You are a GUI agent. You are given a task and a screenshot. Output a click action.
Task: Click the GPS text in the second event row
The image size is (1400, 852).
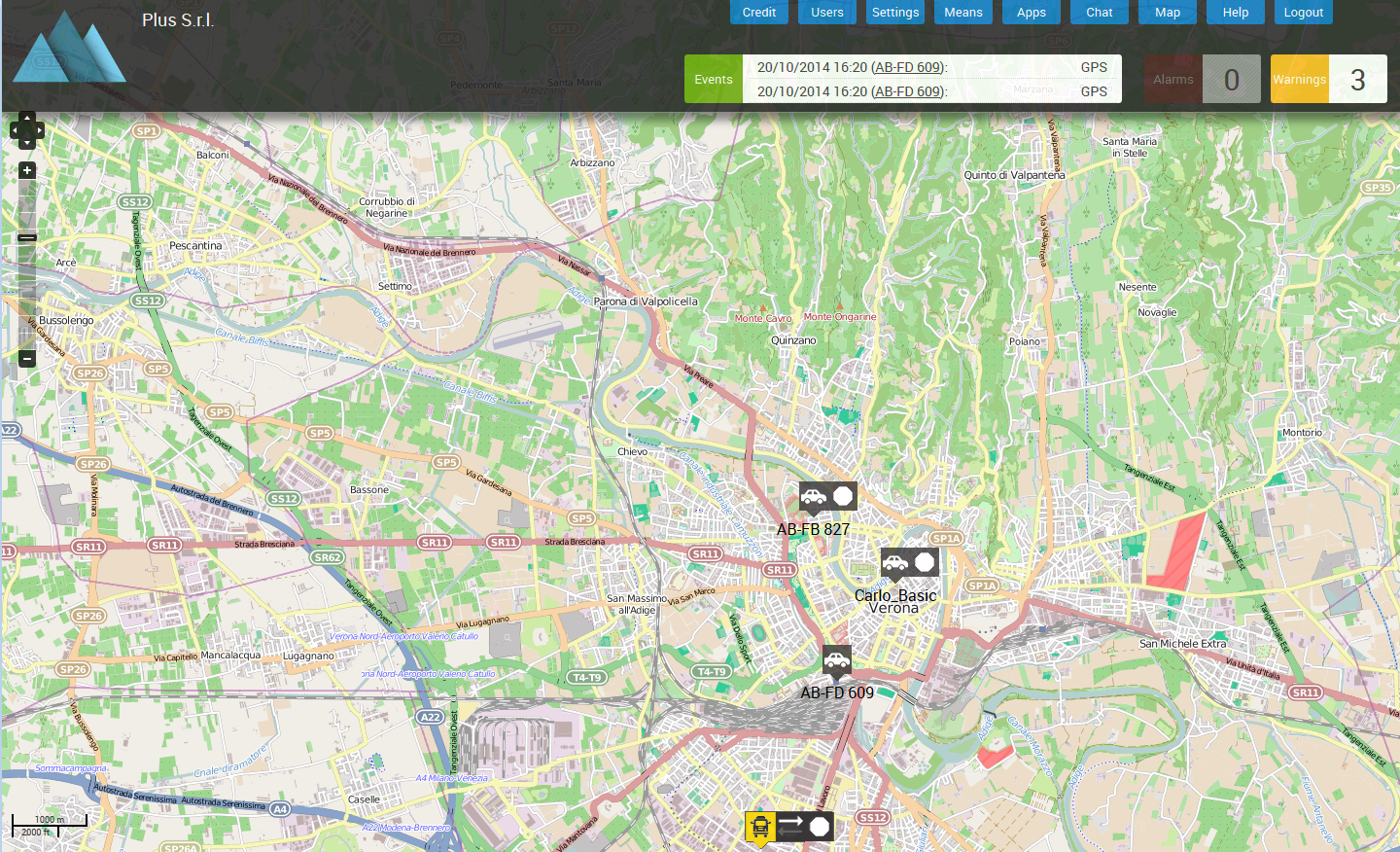coord(1094,91)
